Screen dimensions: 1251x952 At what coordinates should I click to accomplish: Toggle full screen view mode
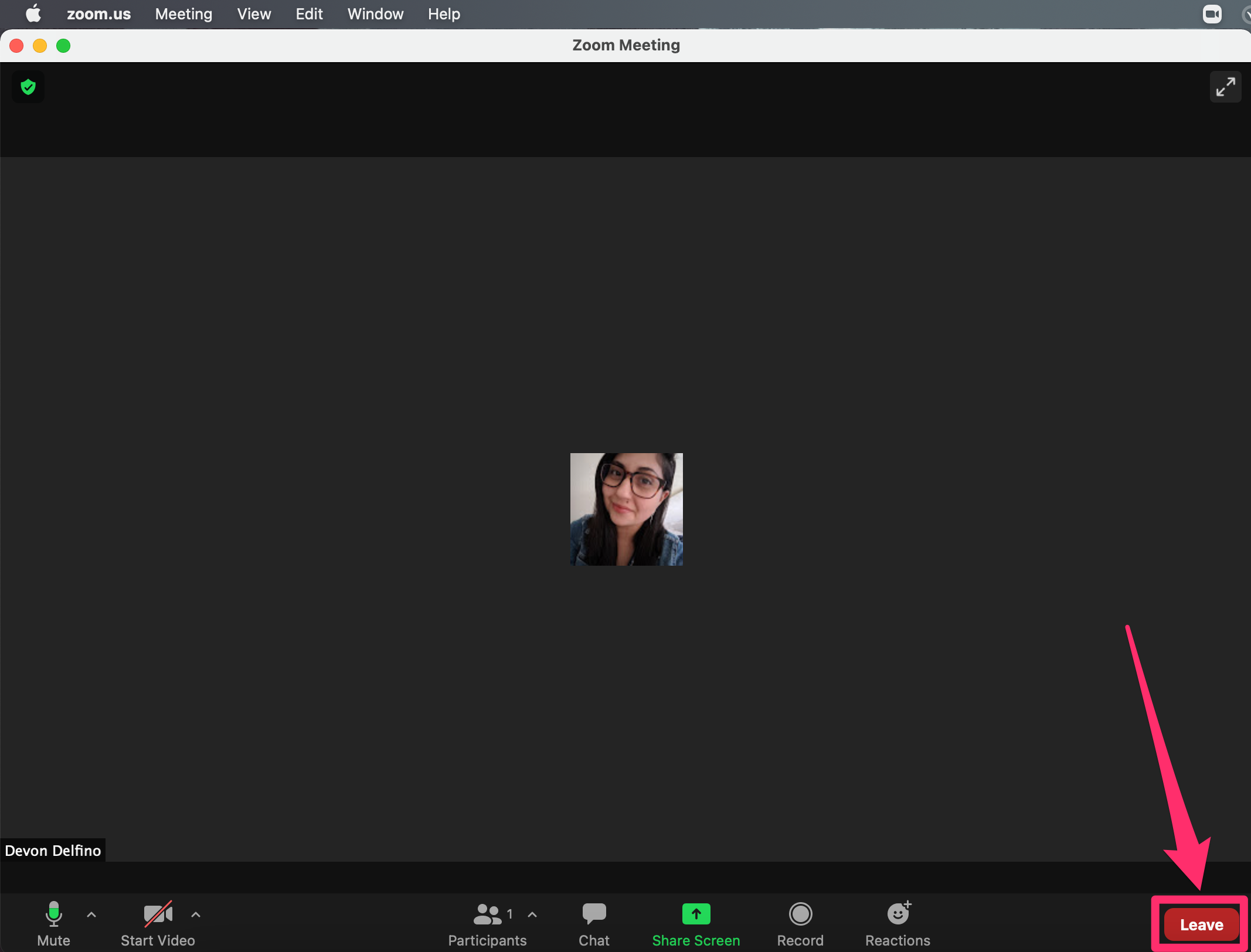(x=1225, y=87)
